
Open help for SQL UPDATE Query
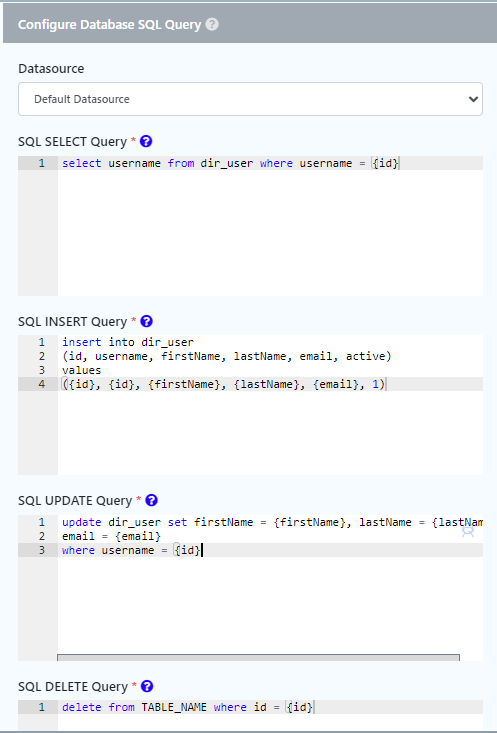pos(151,500)
